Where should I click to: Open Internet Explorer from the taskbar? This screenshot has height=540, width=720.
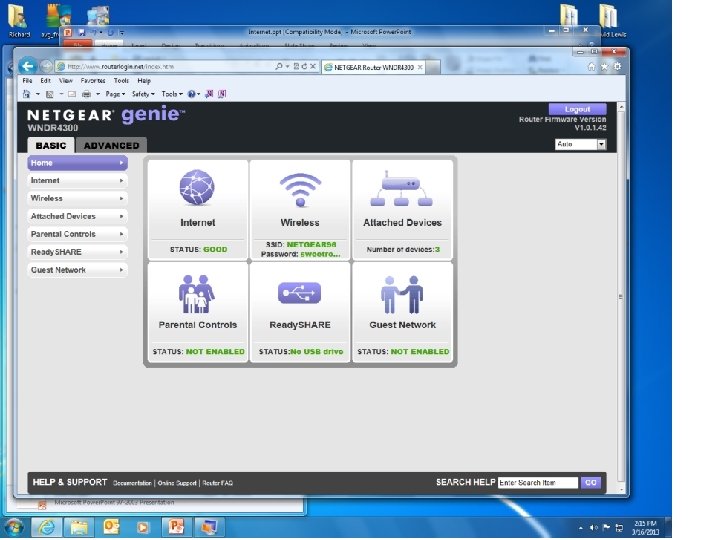tap(46, 526)
